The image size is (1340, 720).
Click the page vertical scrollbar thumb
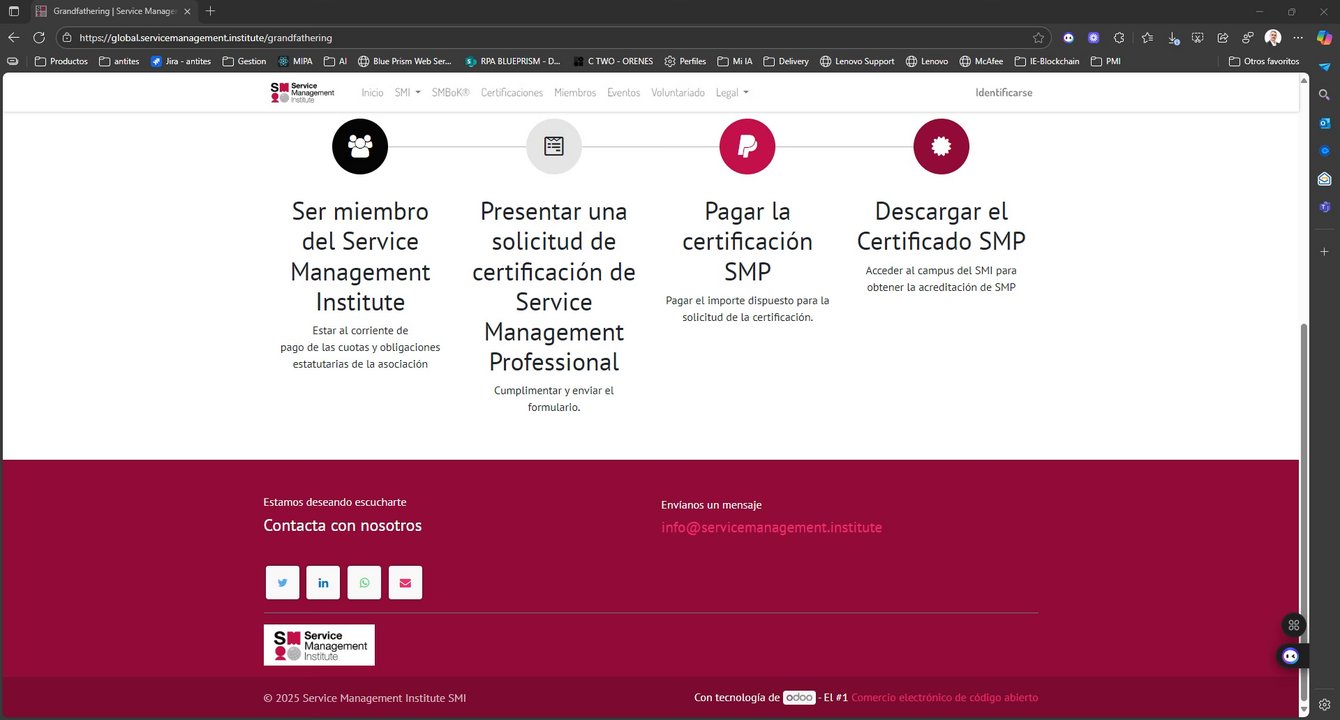tap(1303, 512)
